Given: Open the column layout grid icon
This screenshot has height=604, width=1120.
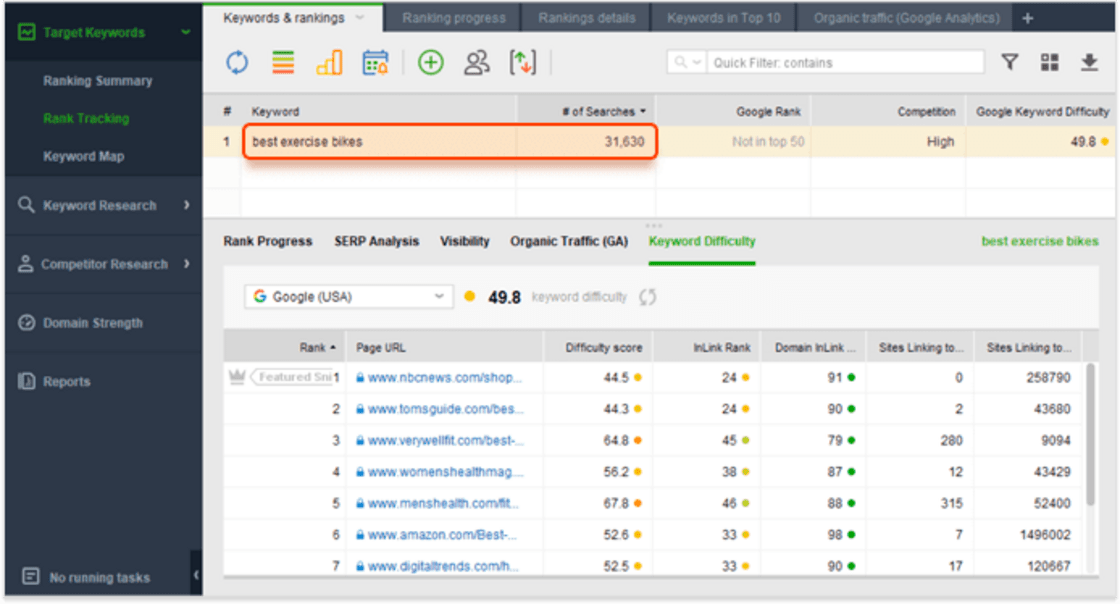Looking at the screenshot, I should [x=1049, y=62].
